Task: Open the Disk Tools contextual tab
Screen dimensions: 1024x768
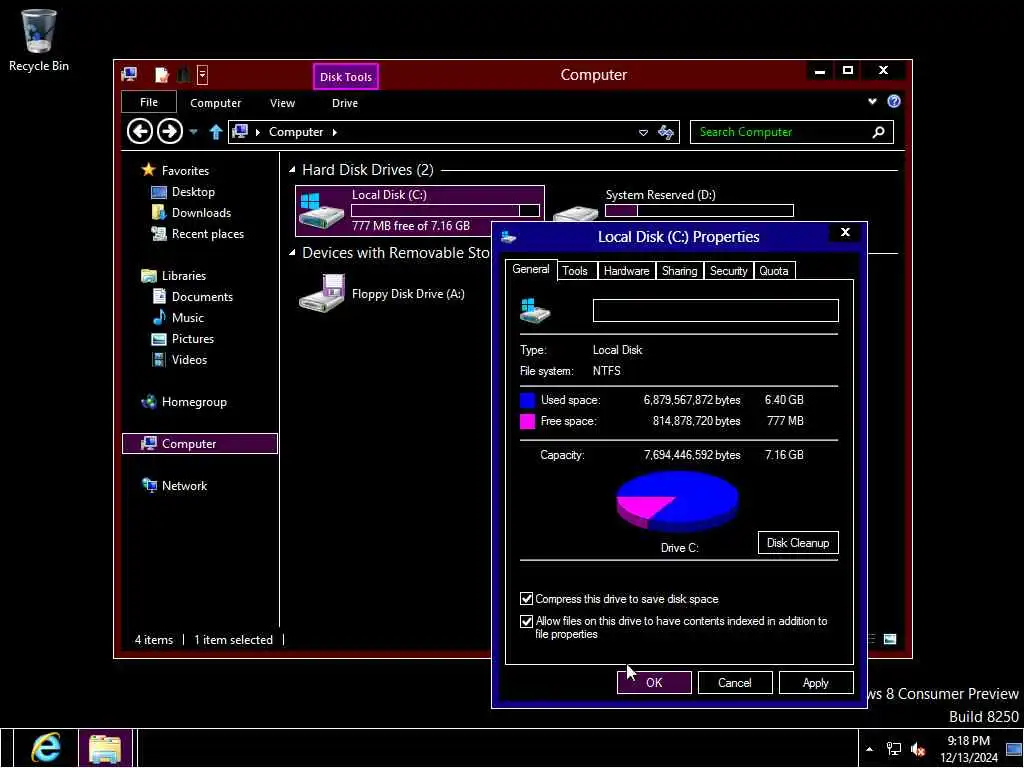Action: point(345,76)
